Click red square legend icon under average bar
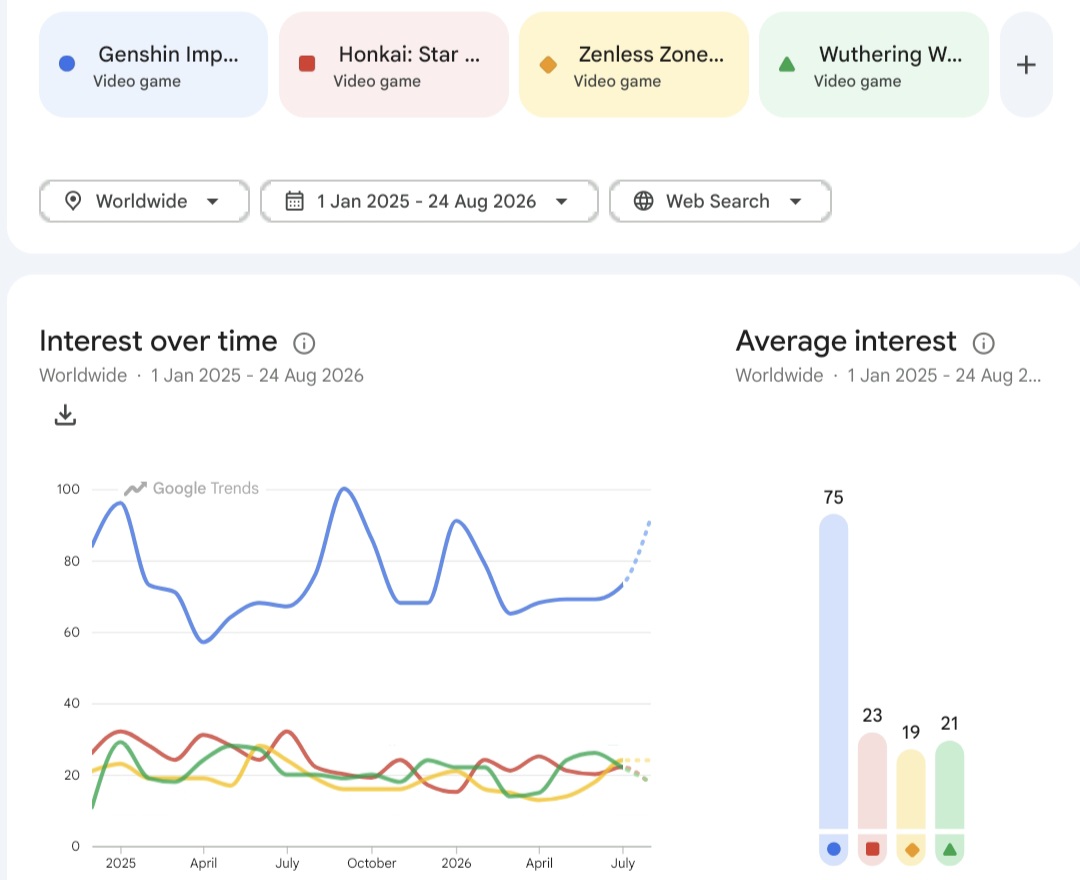The height and width of the screenshot is (880, 1080). (x=872, y=849)
